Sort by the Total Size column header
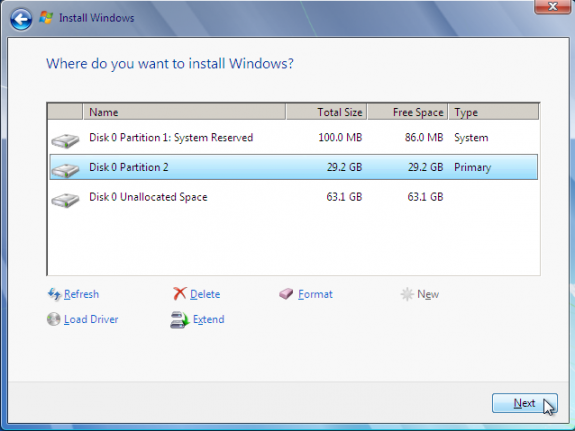Viewport: 575px width, 431px height. pyautogui.click(x=326, y=112)
